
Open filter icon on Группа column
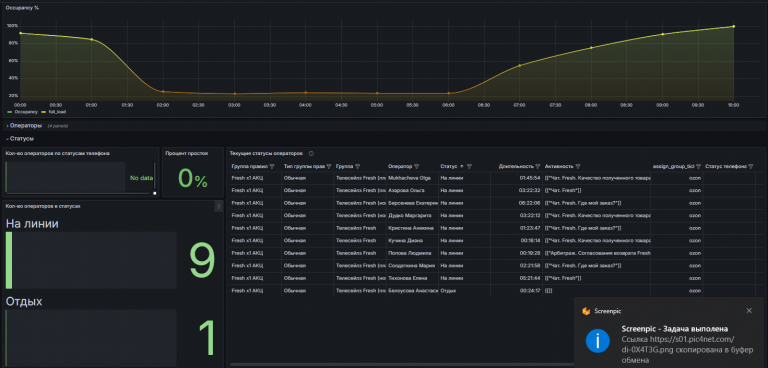tap(358, 166)
